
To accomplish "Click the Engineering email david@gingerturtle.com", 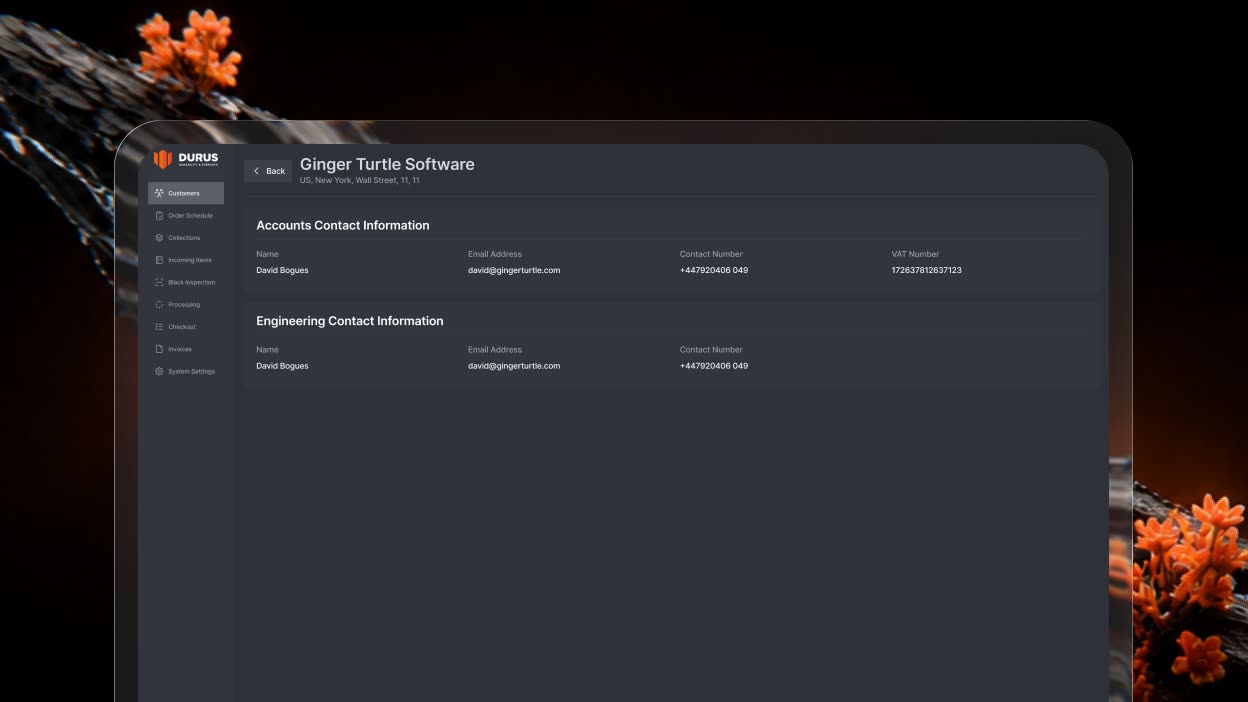I will point(514,366).
